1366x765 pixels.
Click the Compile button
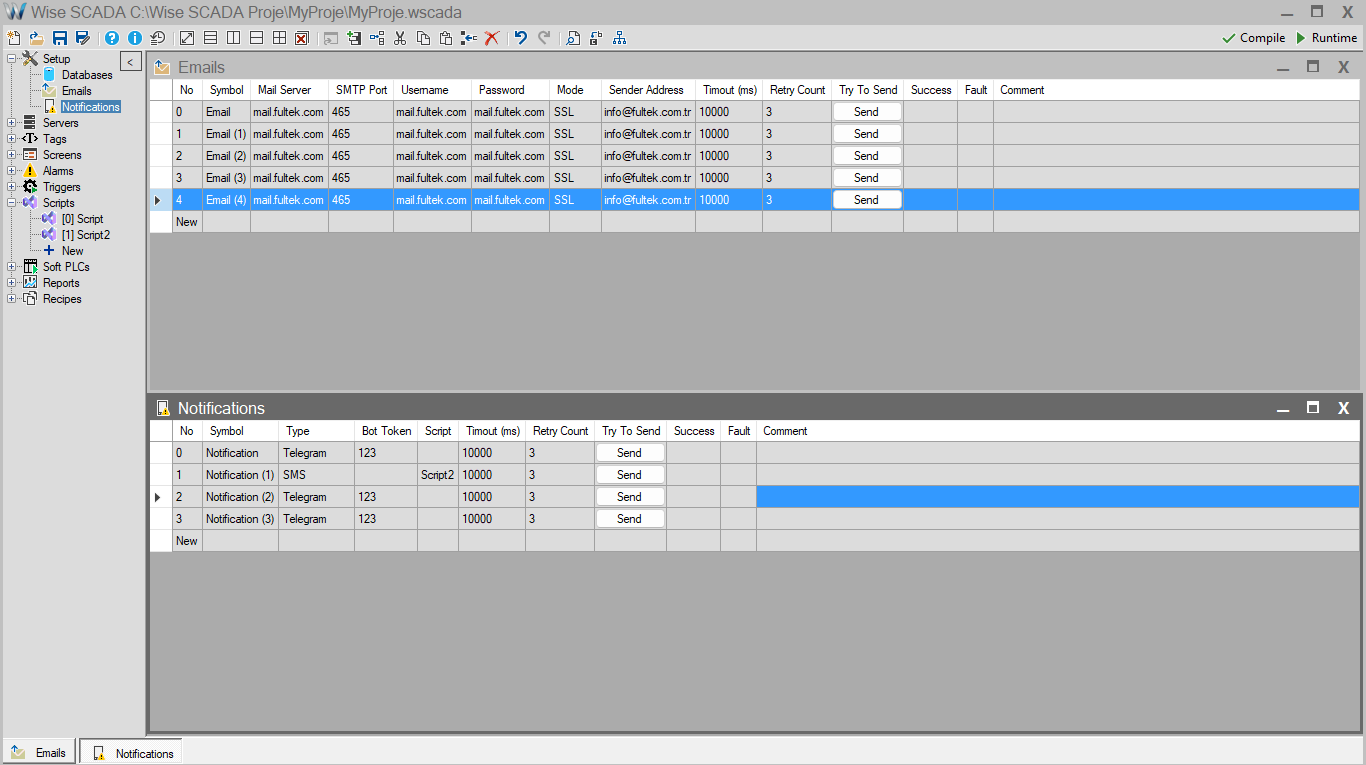pyautogui.click(x=1253, y=38)
